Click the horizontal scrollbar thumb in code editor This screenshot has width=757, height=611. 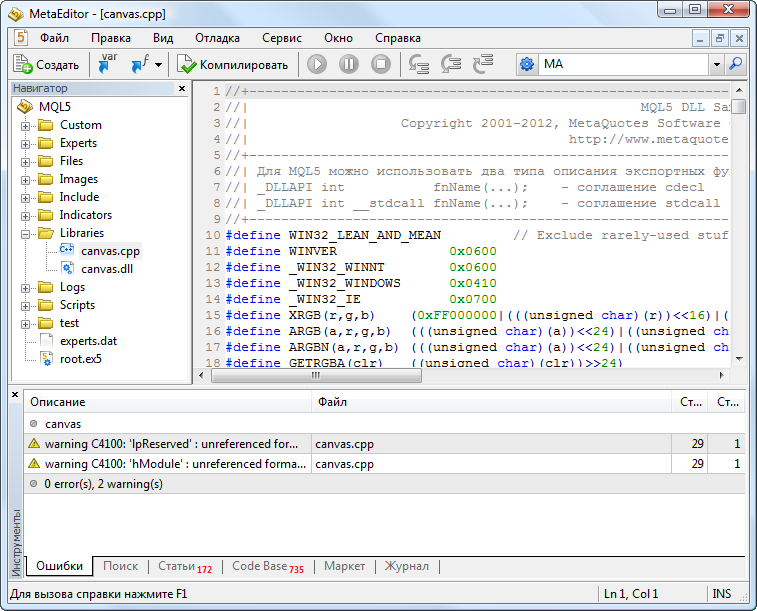[x=316, y=375]
